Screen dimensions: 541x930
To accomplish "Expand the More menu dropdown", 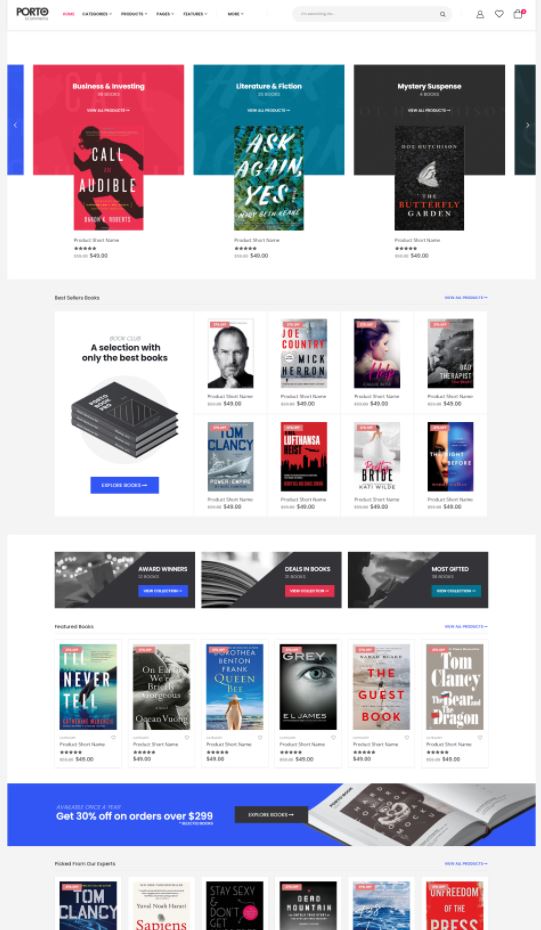I will tap(236, 14).
